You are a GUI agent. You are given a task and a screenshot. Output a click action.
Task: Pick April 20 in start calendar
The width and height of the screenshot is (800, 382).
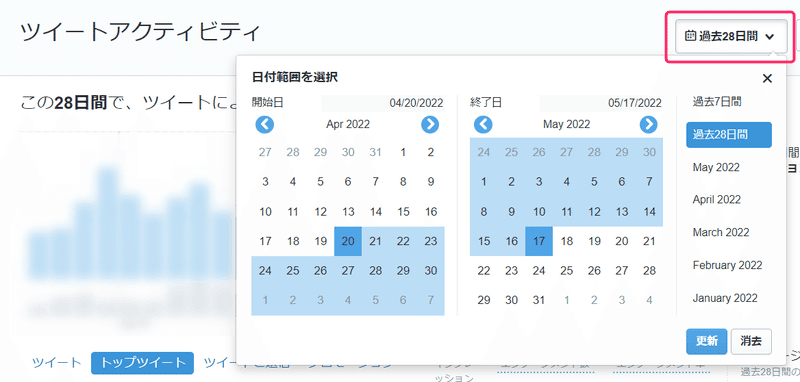(348, 241)
